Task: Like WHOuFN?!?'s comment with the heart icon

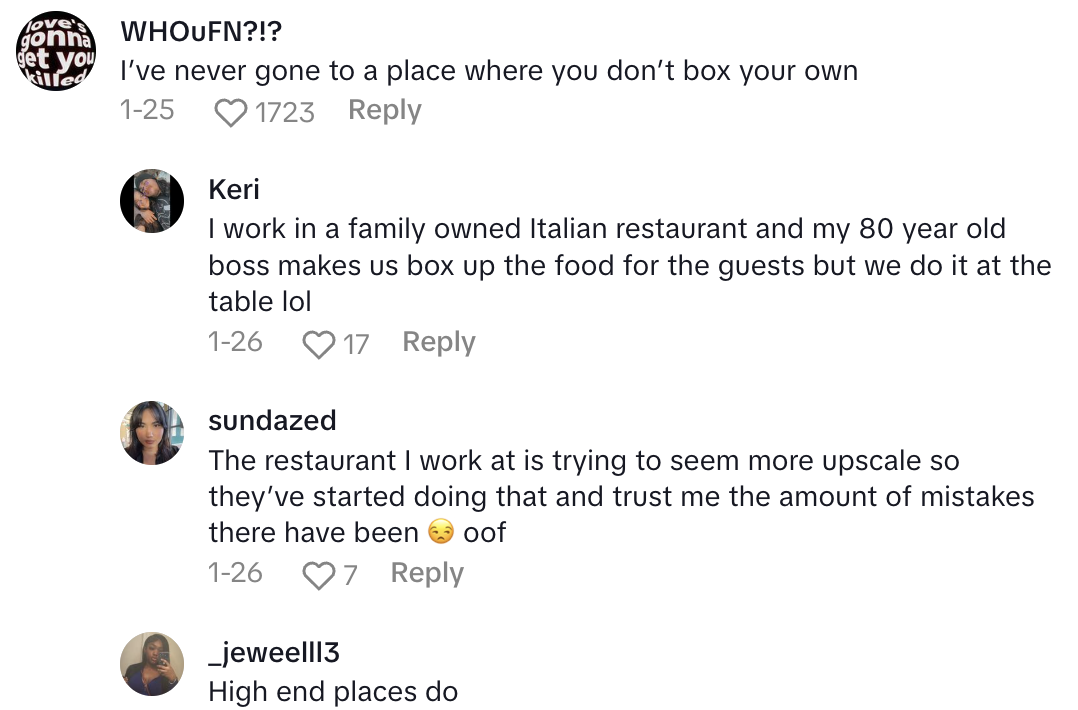Action: click(231, 111)
